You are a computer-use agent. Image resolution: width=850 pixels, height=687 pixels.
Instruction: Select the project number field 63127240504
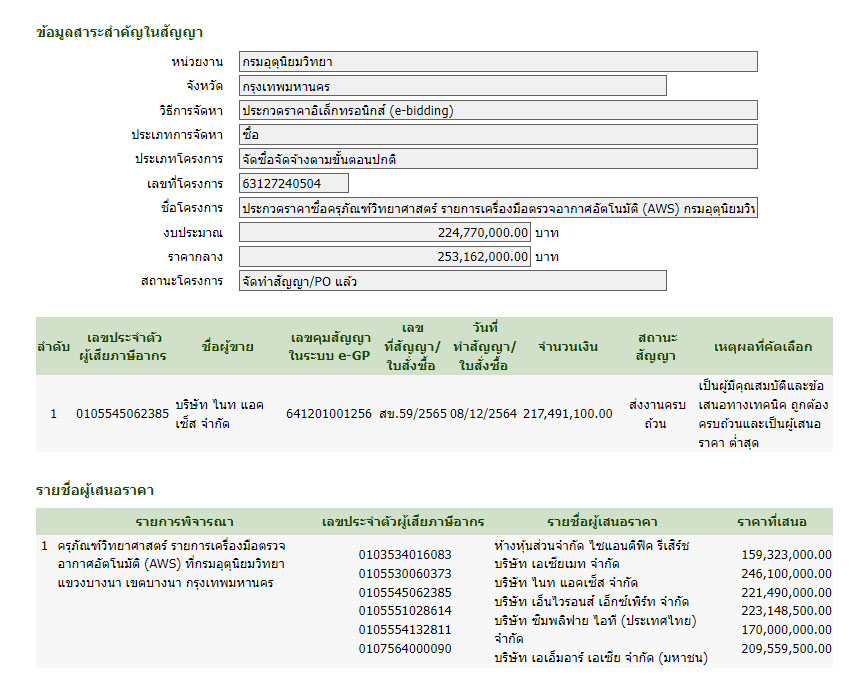click(x=294, y=183)
